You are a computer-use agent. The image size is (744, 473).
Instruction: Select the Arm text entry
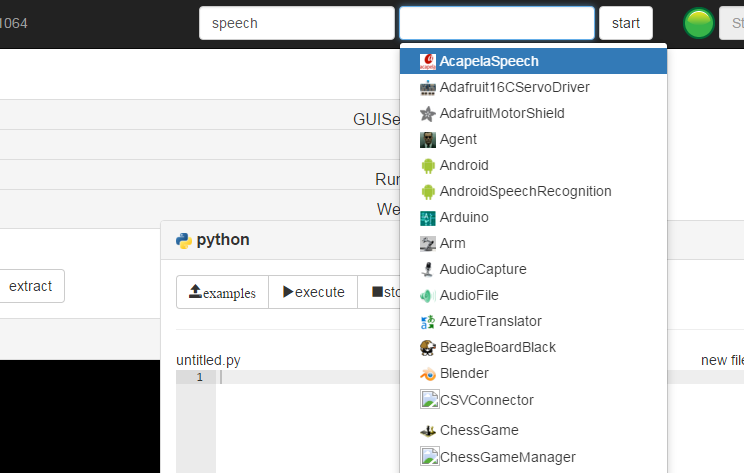pos(453,243)
